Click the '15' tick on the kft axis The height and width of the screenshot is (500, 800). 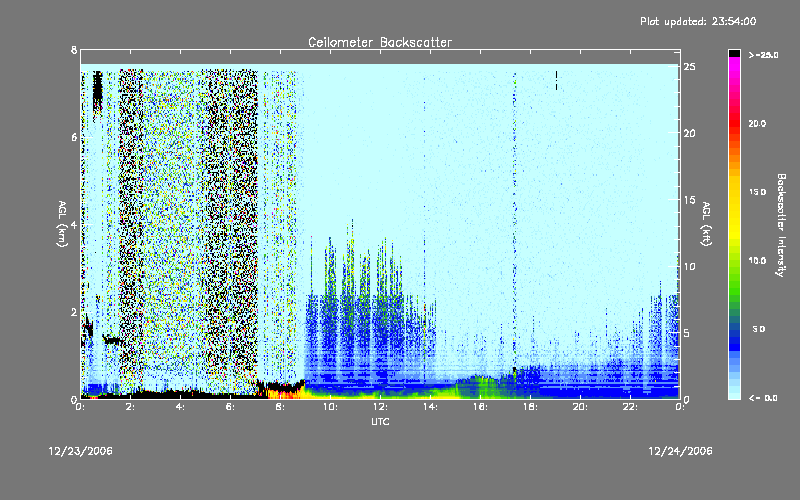690,200
